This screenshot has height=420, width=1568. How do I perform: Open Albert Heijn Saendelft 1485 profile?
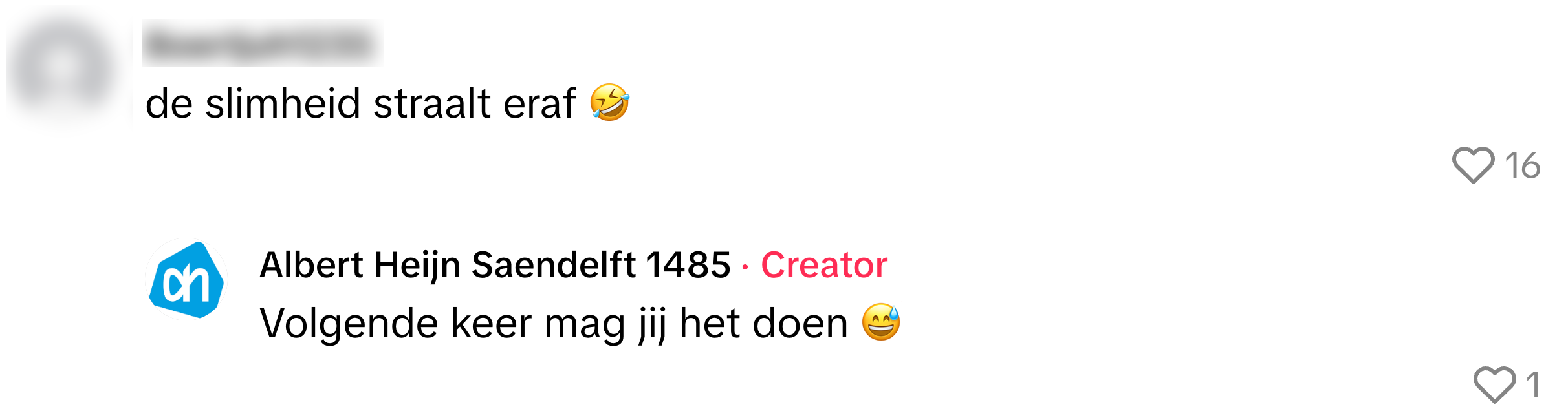[495, 265]
